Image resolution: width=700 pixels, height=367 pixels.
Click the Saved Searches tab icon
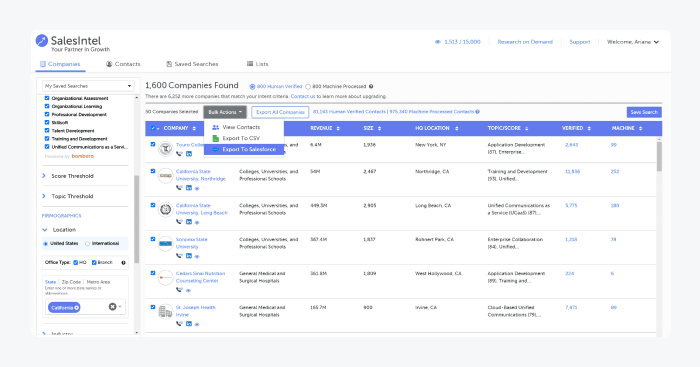pos(169,64)
